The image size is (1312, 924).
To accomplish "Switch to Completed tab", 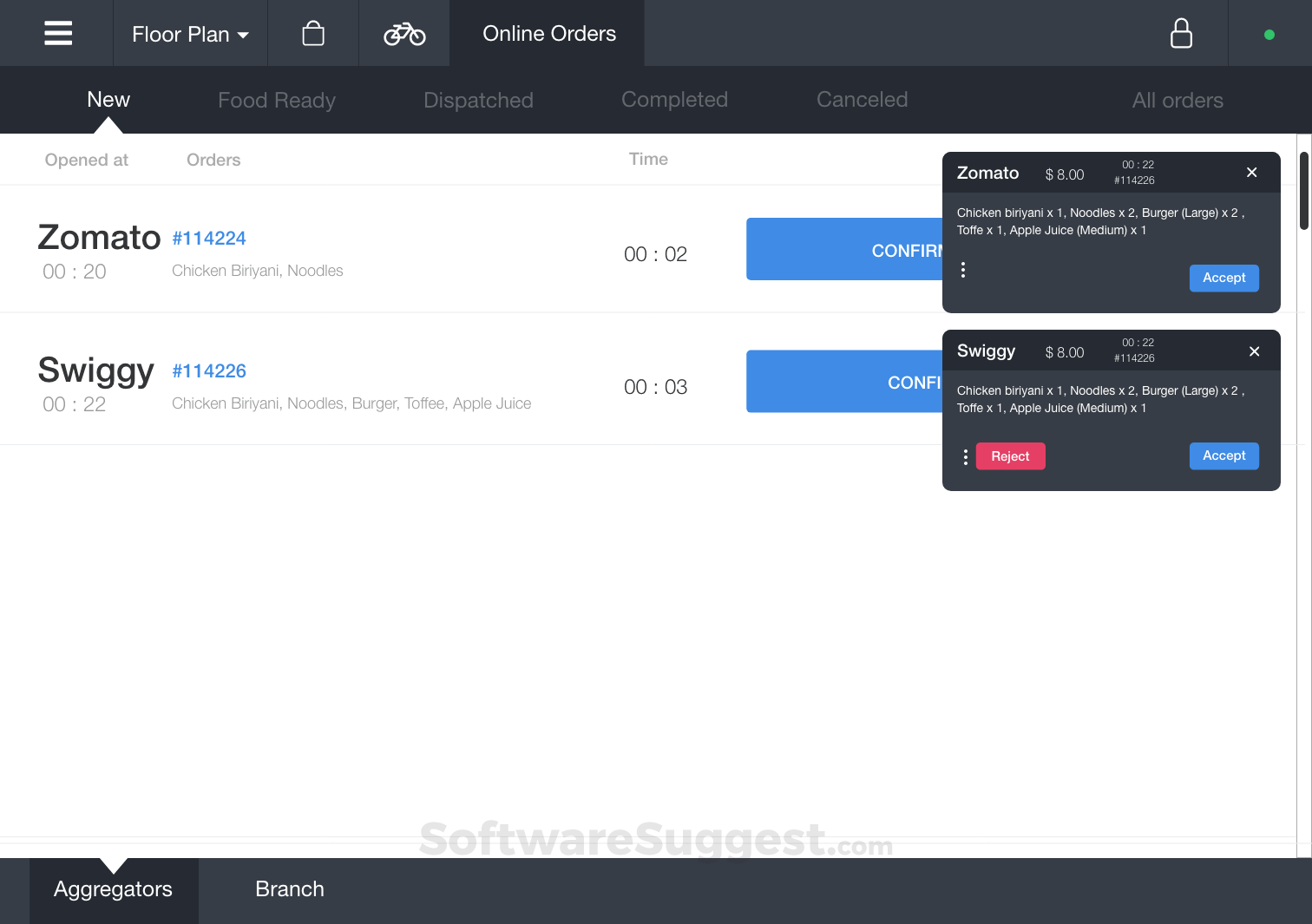I will pyautogui.click(x=674, y=100).
